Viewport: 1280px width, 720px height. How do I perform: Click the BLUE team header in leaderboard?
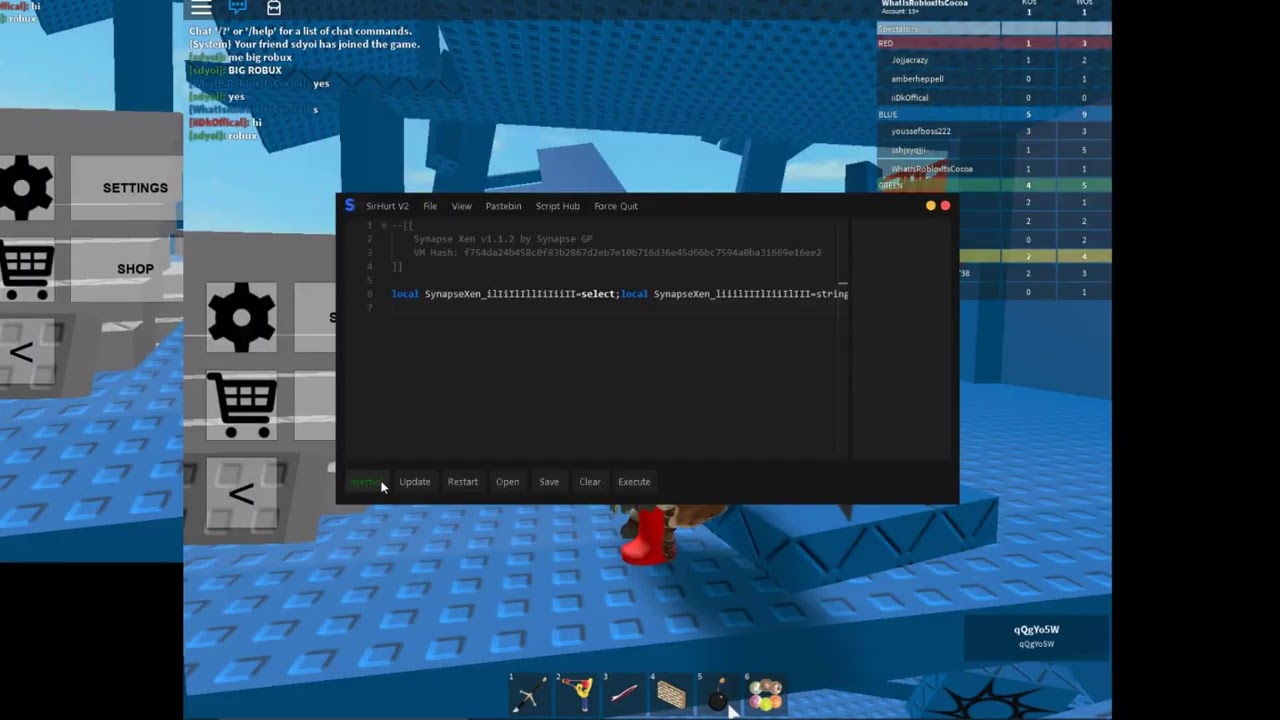click(994, 114)
